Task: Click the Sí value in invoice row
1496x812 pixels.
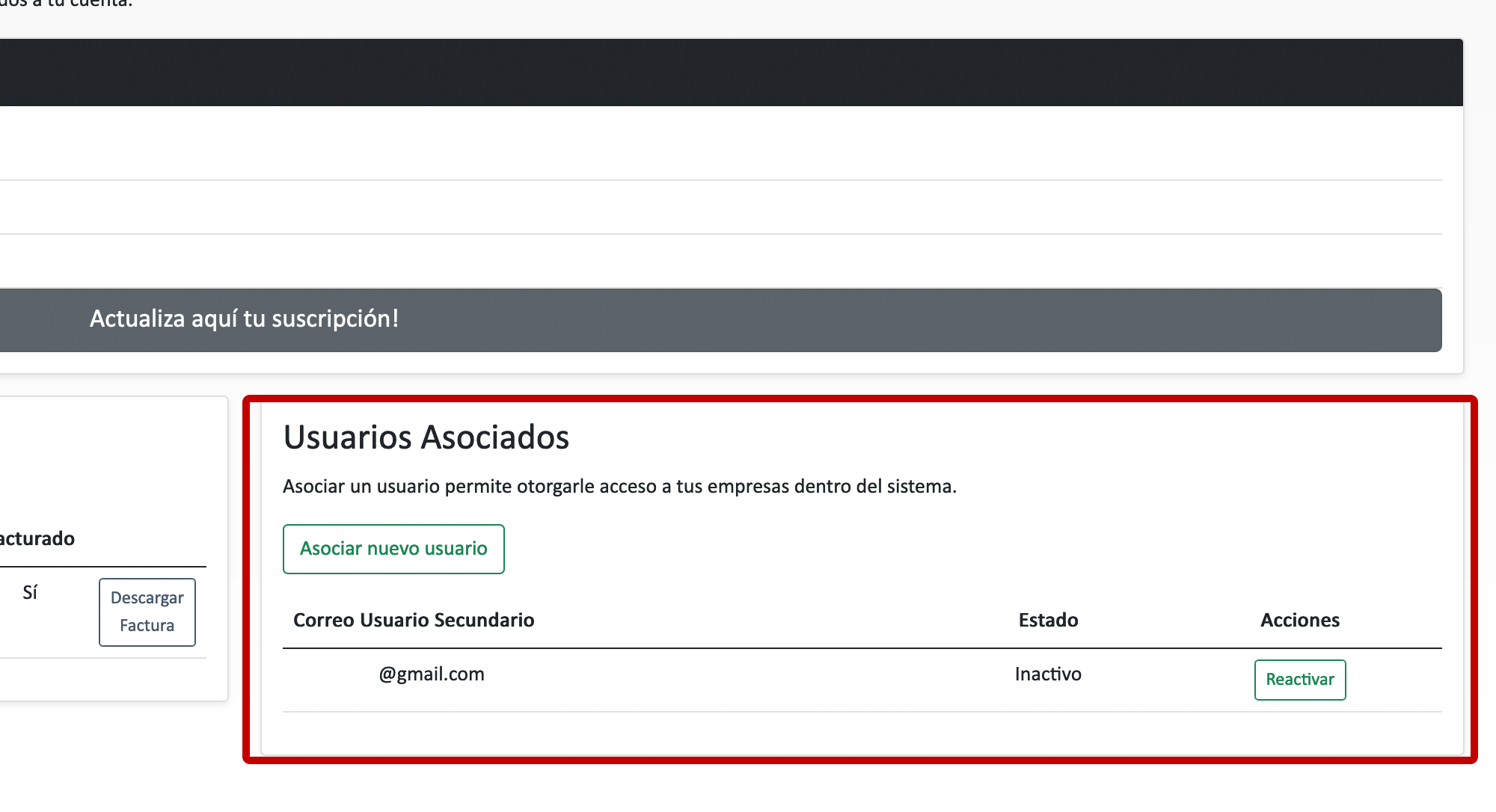Action: (30, 593)
